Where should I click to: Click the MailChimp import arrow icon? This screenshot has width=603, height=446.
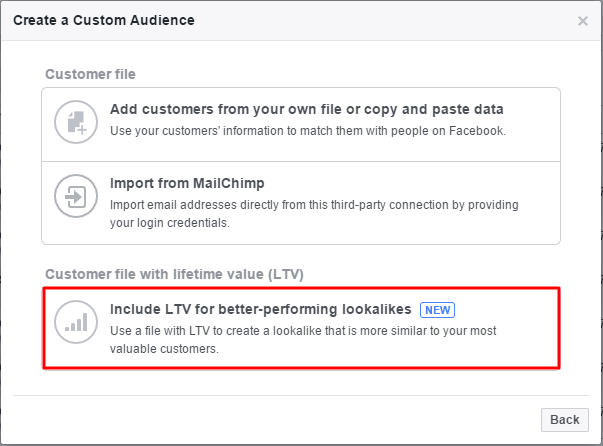[76, 196]
